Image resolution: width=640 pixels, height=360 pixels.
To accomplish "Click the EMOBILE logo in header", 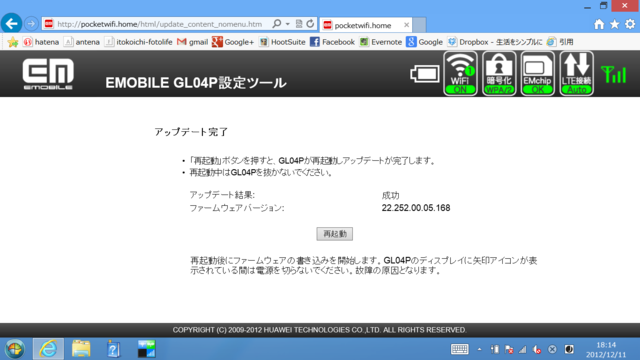I will [x=48, y=74].
